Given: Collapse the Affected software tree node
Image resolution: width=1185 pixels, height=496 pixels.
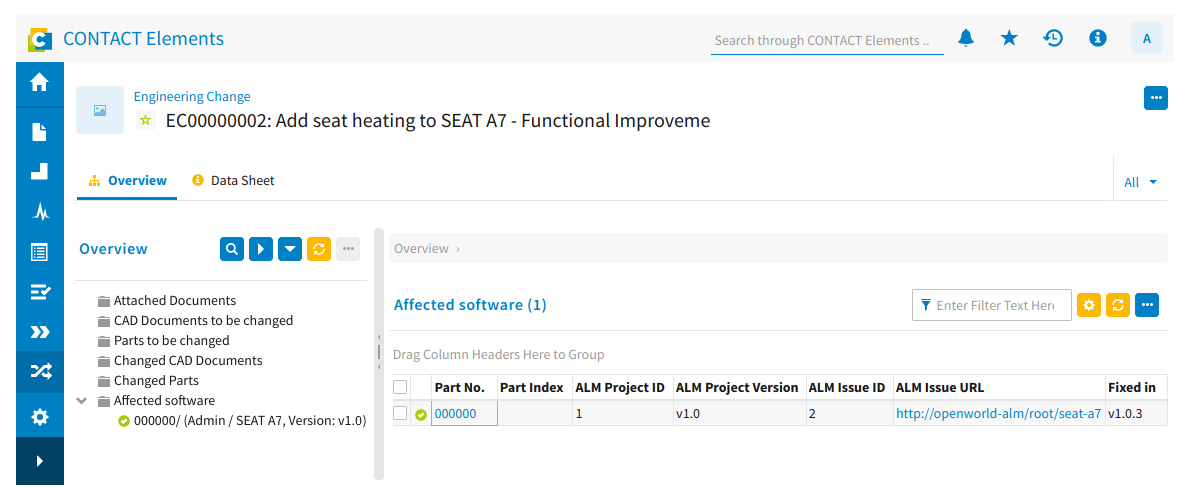Looking at the screenshot, I should pyautogui.click(x=83, y=401).
